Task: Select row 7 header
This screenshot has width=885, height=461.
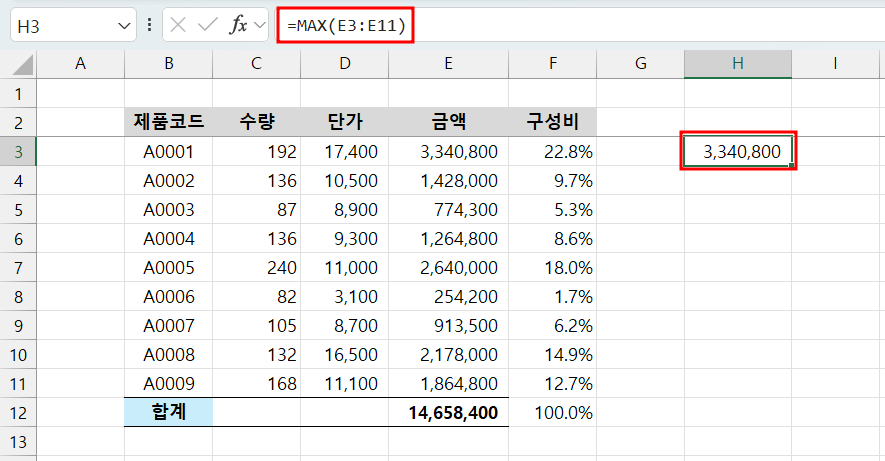Action: point(18,267)
